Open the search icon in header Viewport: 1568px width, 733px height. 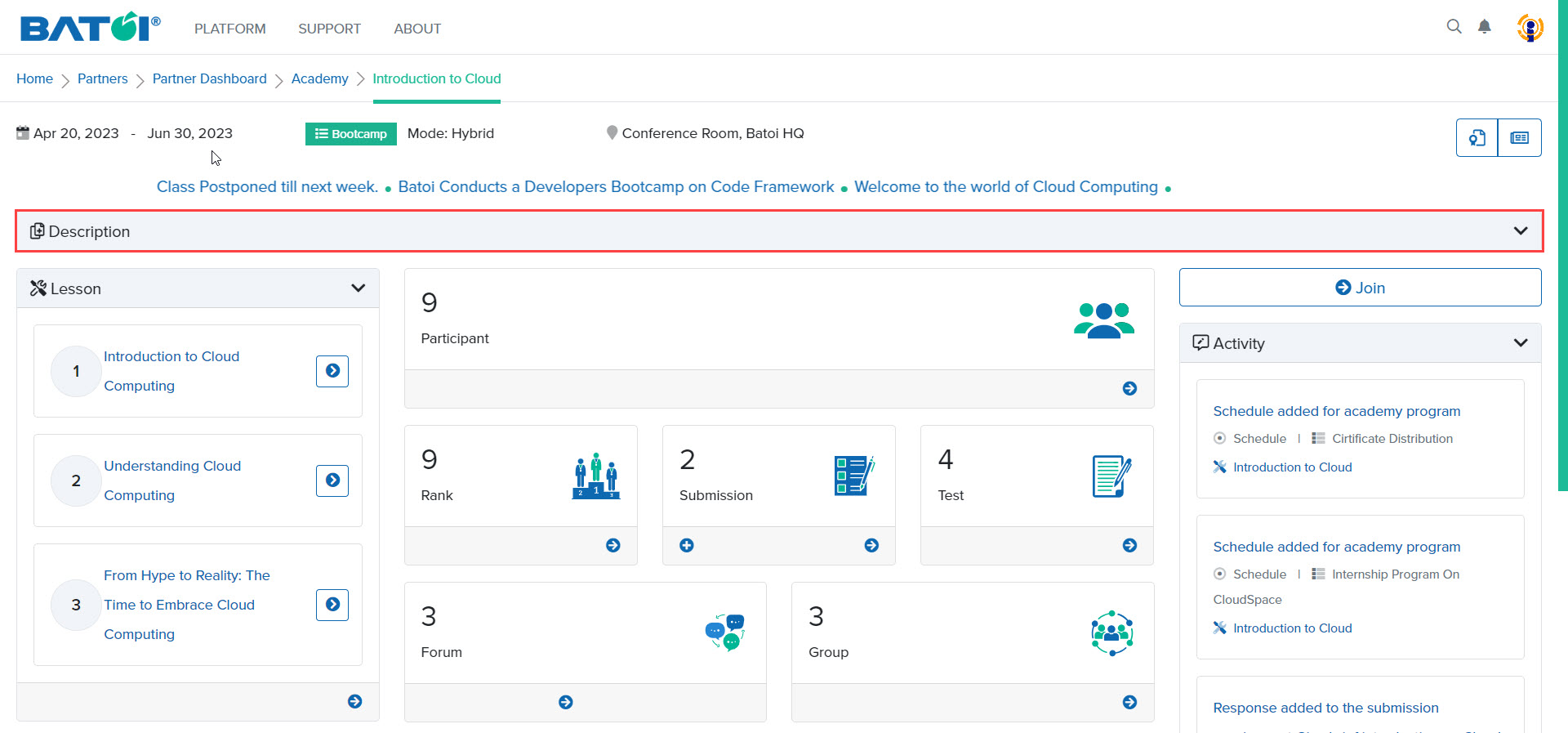(1454, 26)
